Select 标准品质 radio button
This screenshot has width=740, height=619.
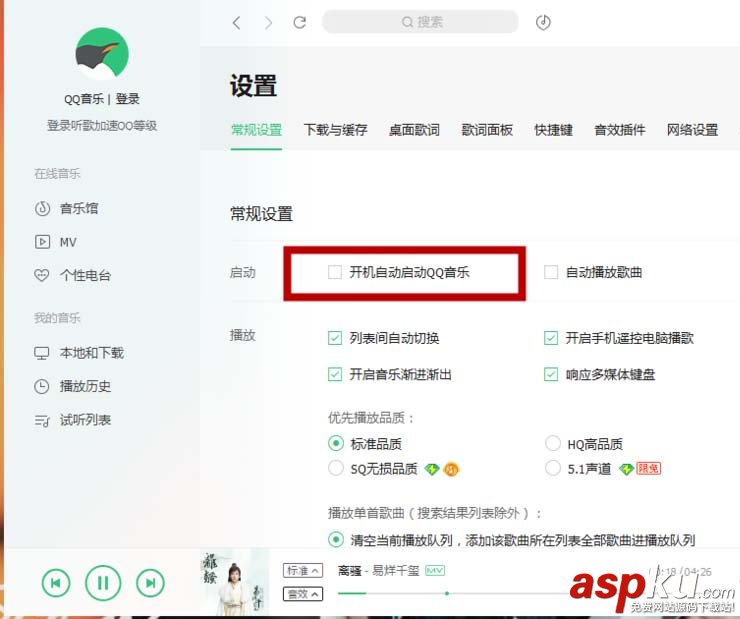coord(336,443)
